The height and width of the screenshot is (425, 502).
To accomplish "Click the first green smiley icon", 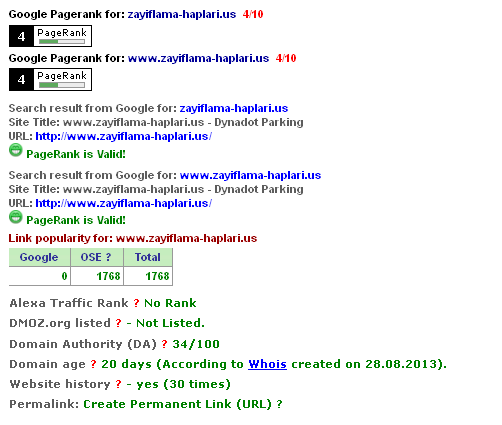I will point(15,150).
